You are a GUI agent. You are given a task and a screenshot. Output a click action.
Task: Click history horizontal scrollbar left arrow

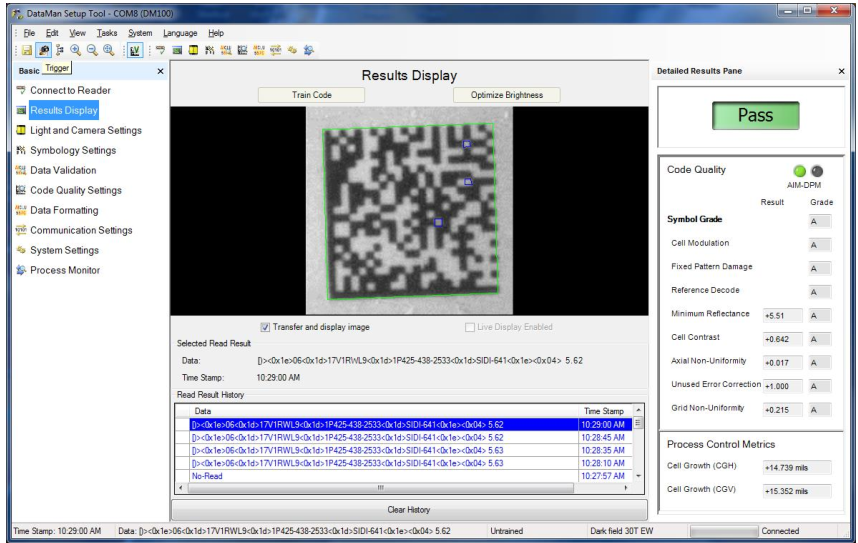pyautogui.click(x=182, y=487)
